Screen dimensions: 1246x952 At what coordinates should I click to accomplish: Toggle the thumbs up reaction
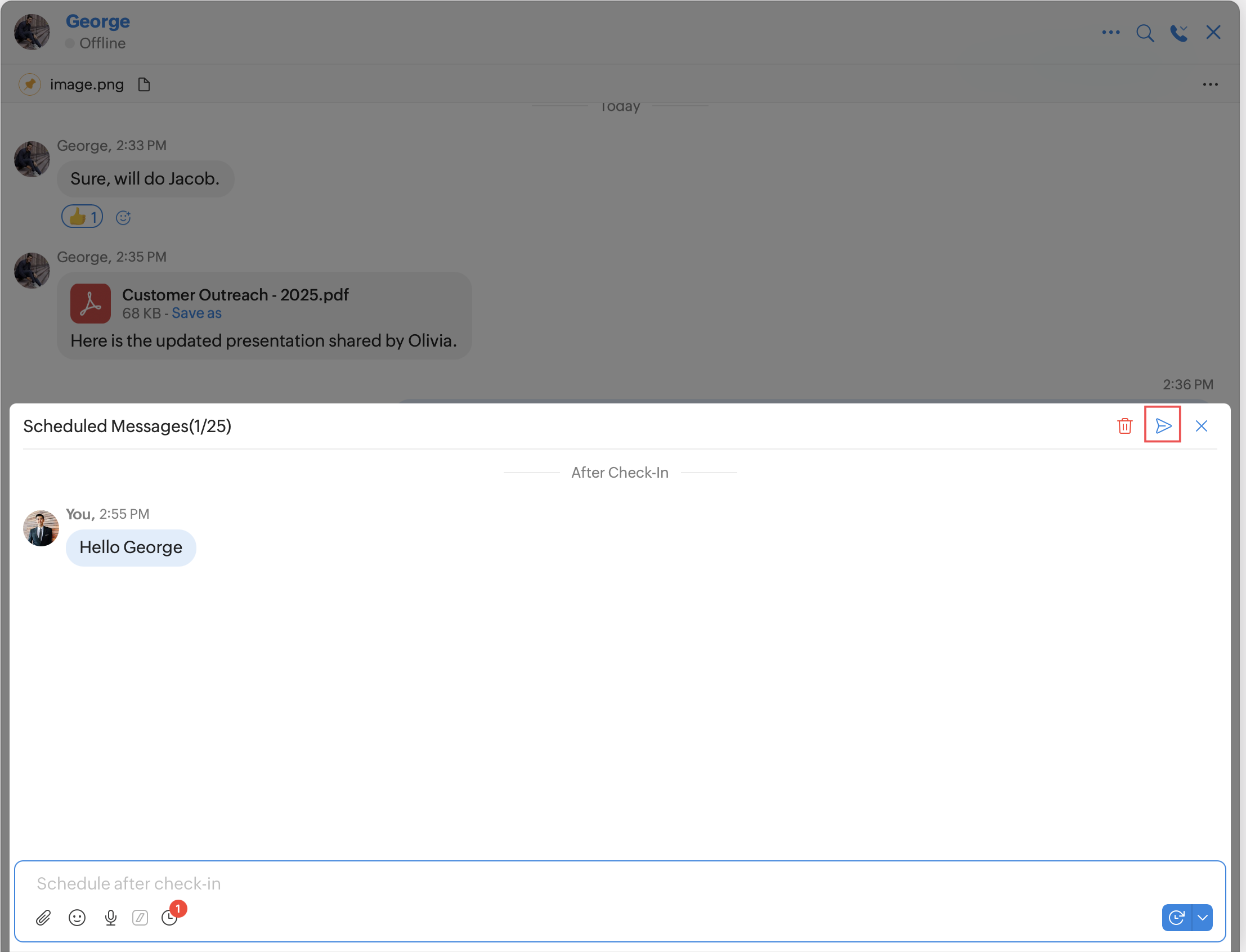pos(82,217)
